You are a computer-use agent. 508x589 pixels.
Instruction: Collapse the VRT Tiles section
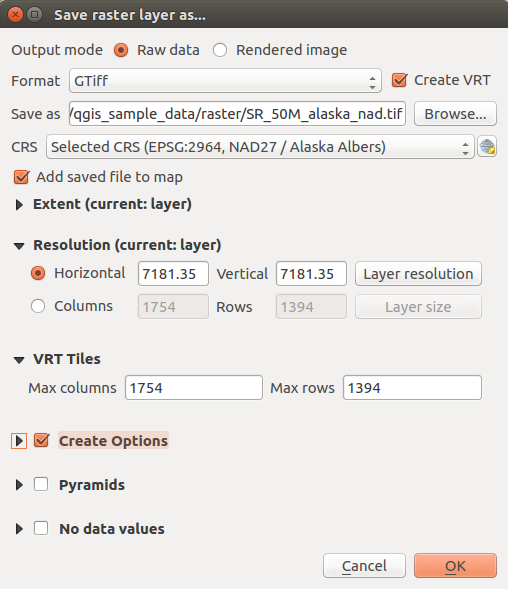pyautogui.click(x=19, y=360)
